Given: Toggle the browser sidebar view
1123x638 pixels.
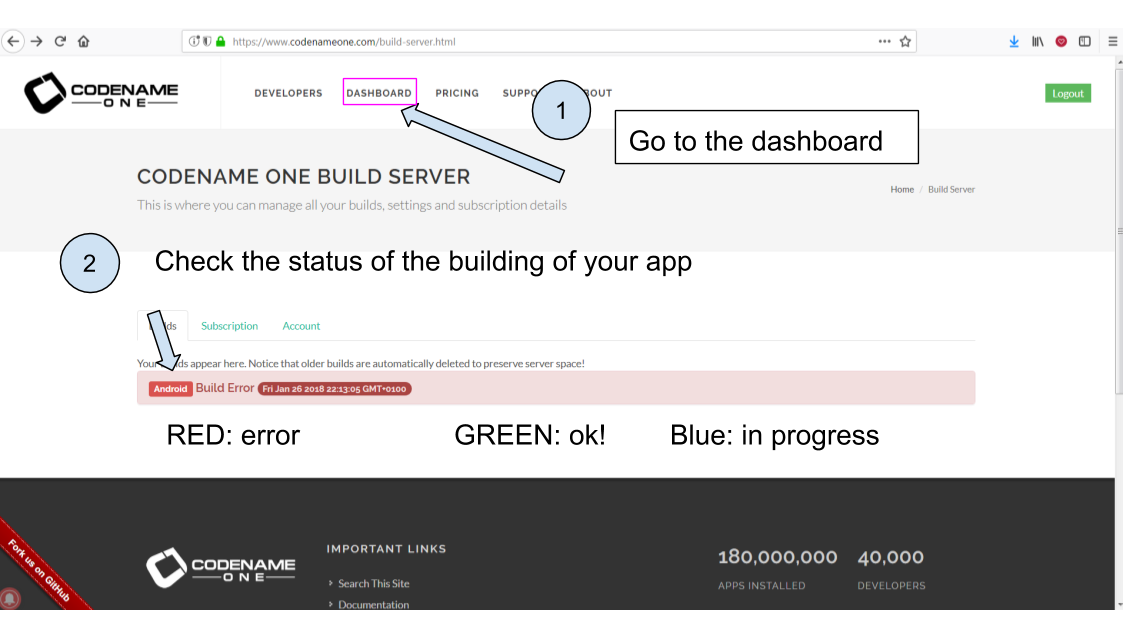Looking at the screenshot, I should pos(1085,42).
